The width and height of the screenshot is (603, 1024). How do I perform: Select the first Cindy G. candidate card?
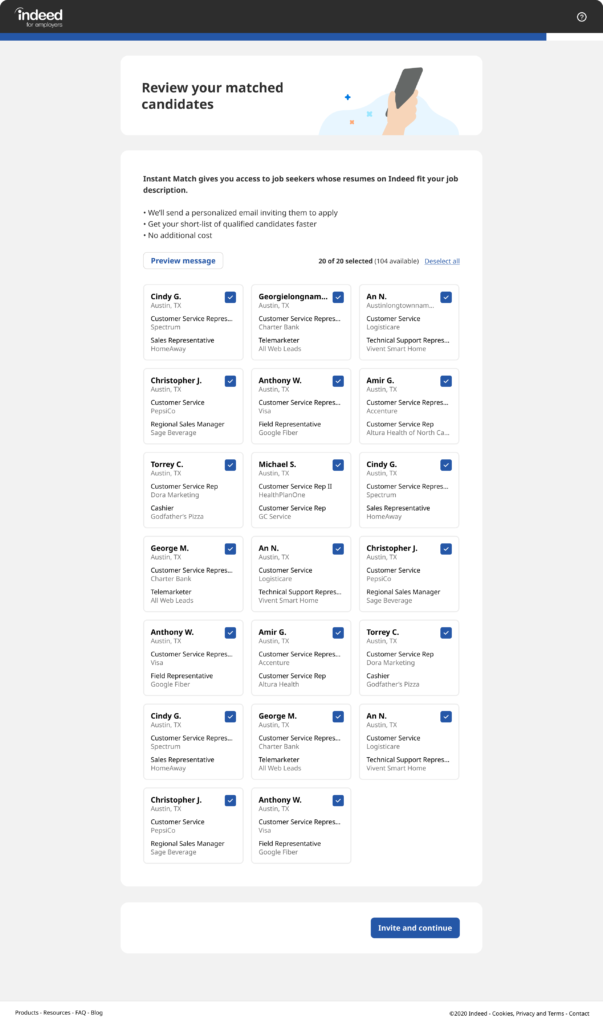click(193, 322)
